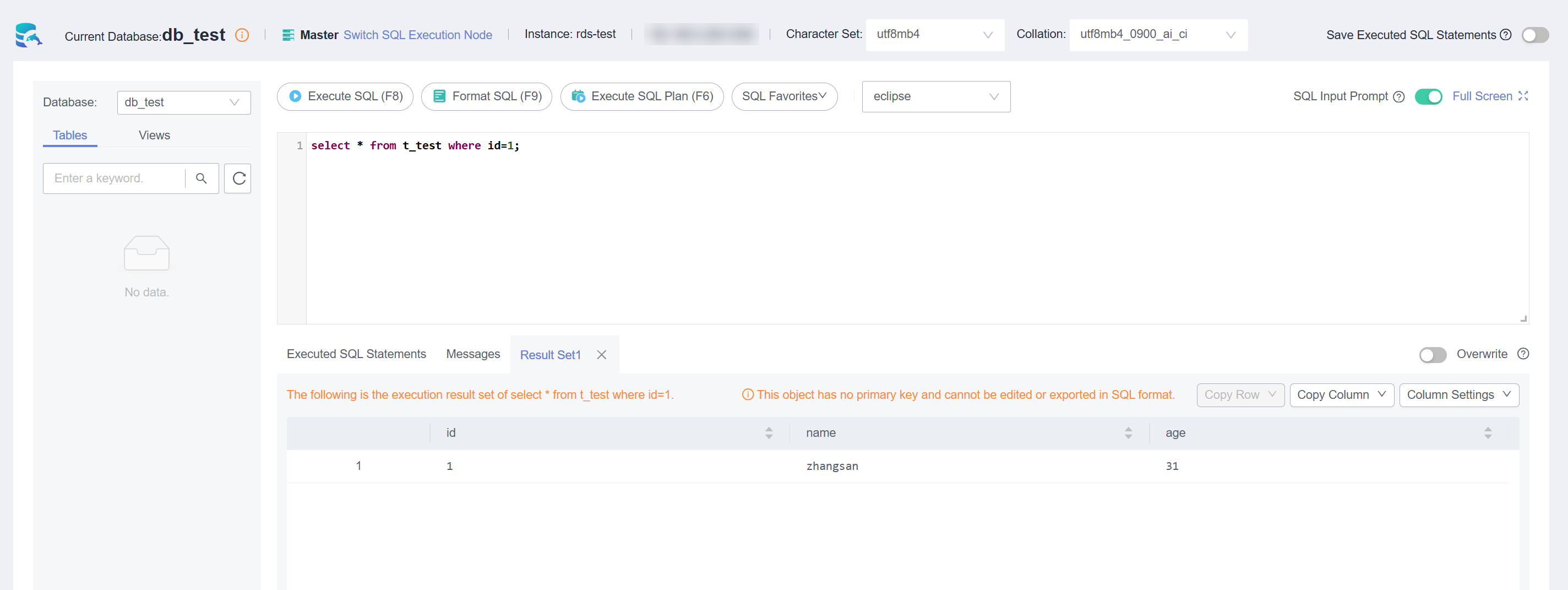Expand the eclipse theme dropdown
The height and width of the screenshot is (590, 1568).
[935, 97]
